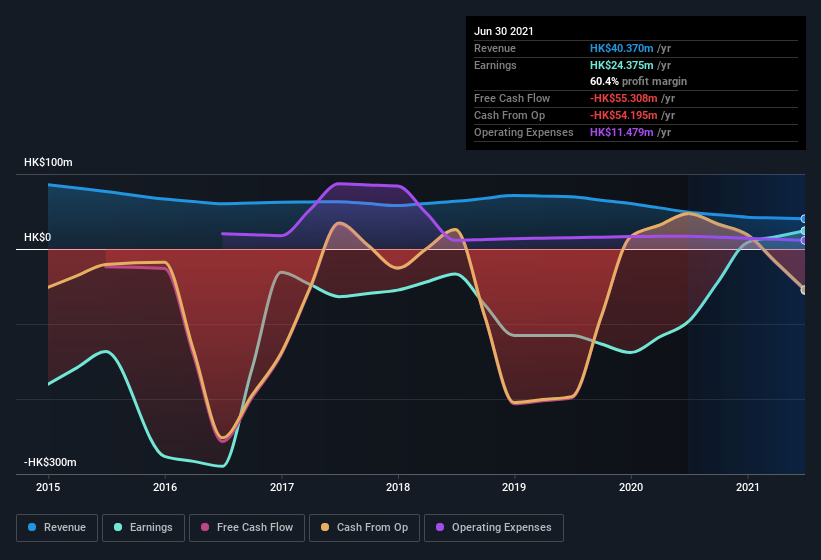Click the Revenue row label in the tooltip

coord(495,48)
